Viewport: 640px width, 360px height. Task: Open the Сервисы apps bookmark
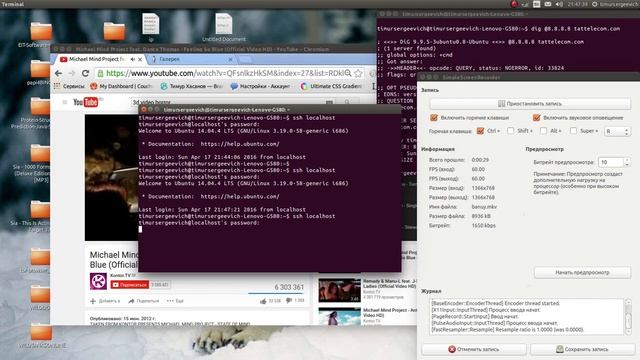click(x=69, y=87)
